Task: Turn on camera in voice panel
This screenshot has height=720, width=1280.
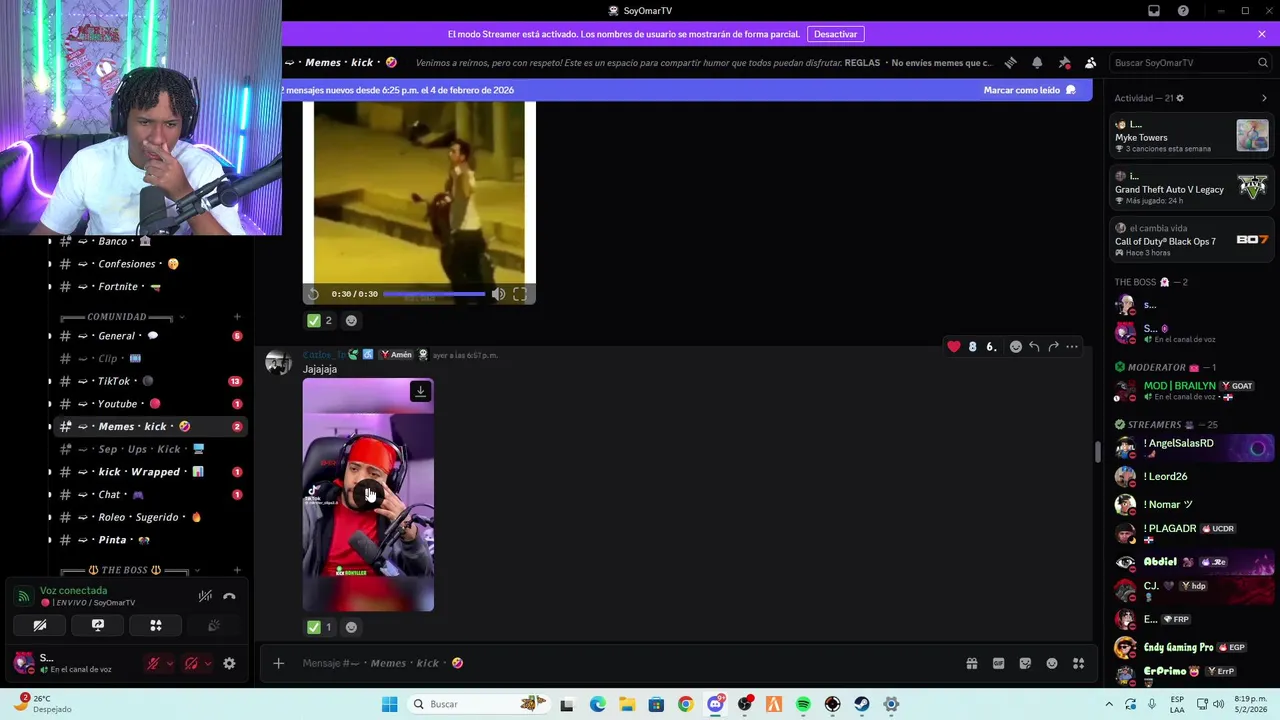Action: pos(40,625)
